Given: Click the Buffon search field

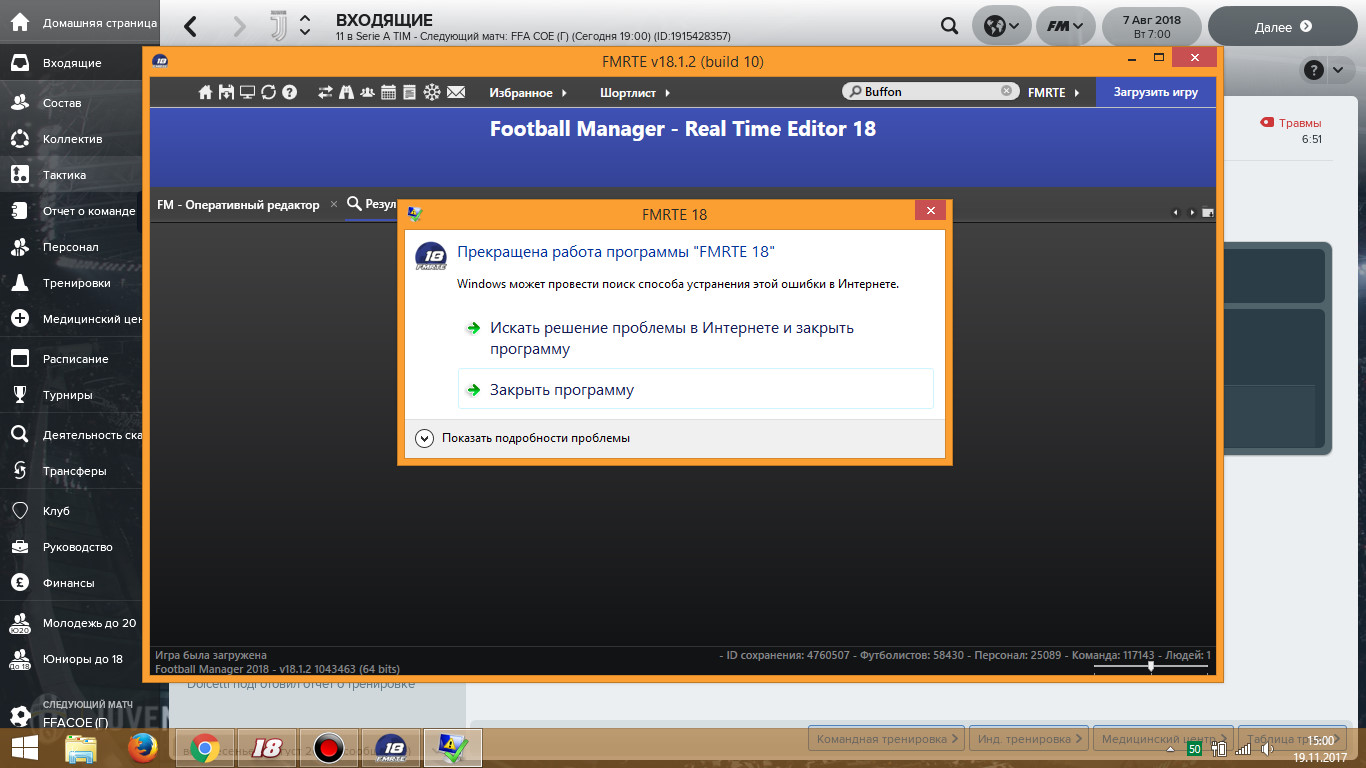Looking at the screenshot, I should tap(930, 91).
